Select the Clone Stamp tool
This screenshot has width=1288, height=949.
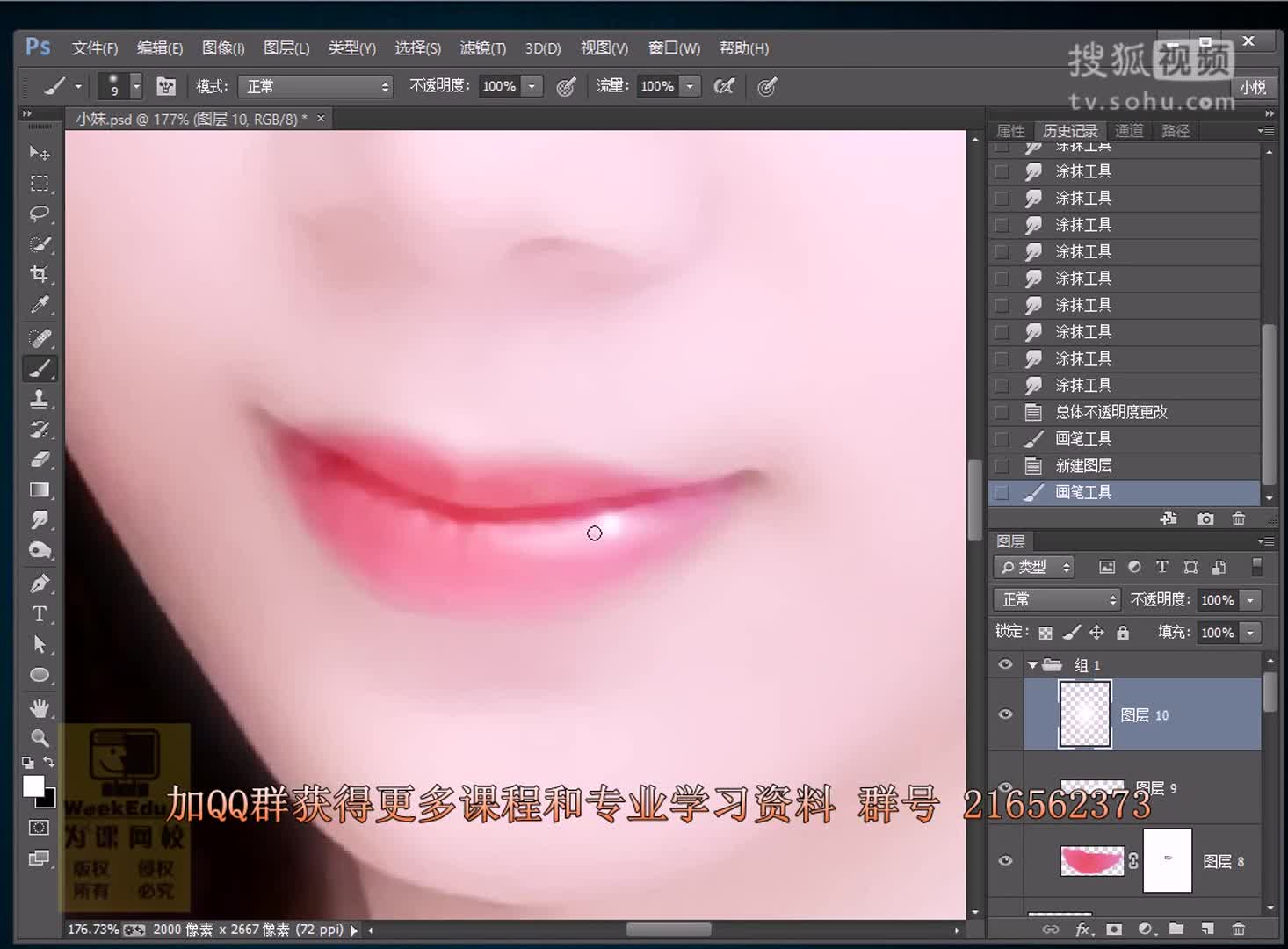point(39,399)
